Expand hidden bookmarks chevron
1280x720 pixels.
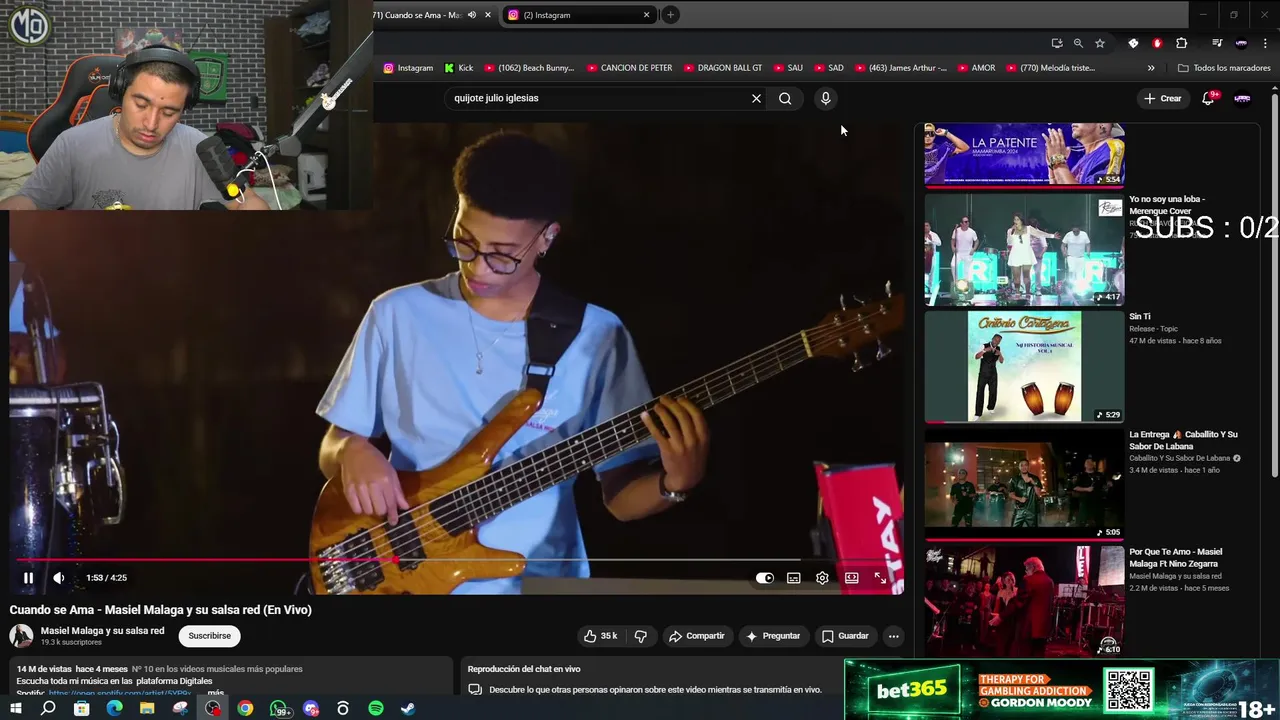click(x=1151, y=68)
